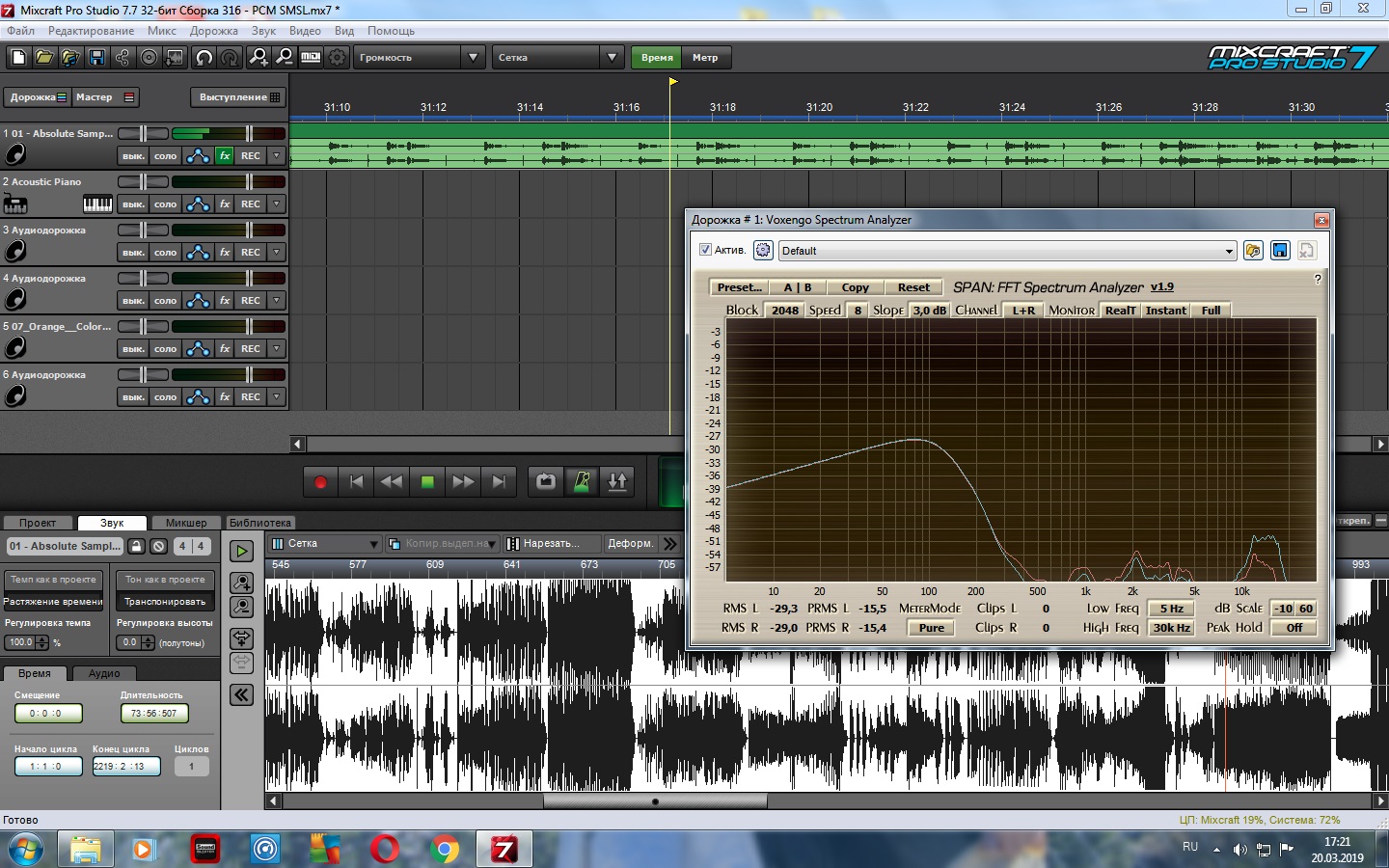Click the burn CD toolbar icon
Image resolution: width=1389 pixels, height=868 pixels.
pos(149,58)
